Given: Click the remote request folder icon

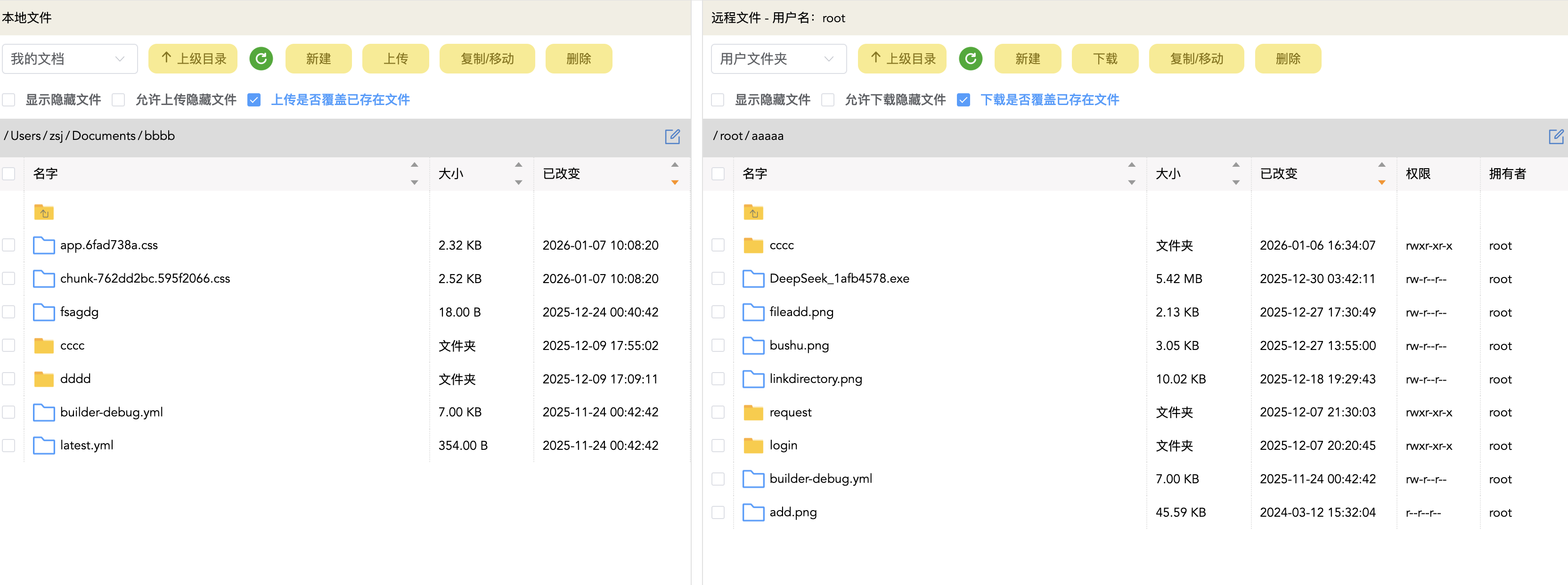Looking at the screenshot, I should click(753, 412).
